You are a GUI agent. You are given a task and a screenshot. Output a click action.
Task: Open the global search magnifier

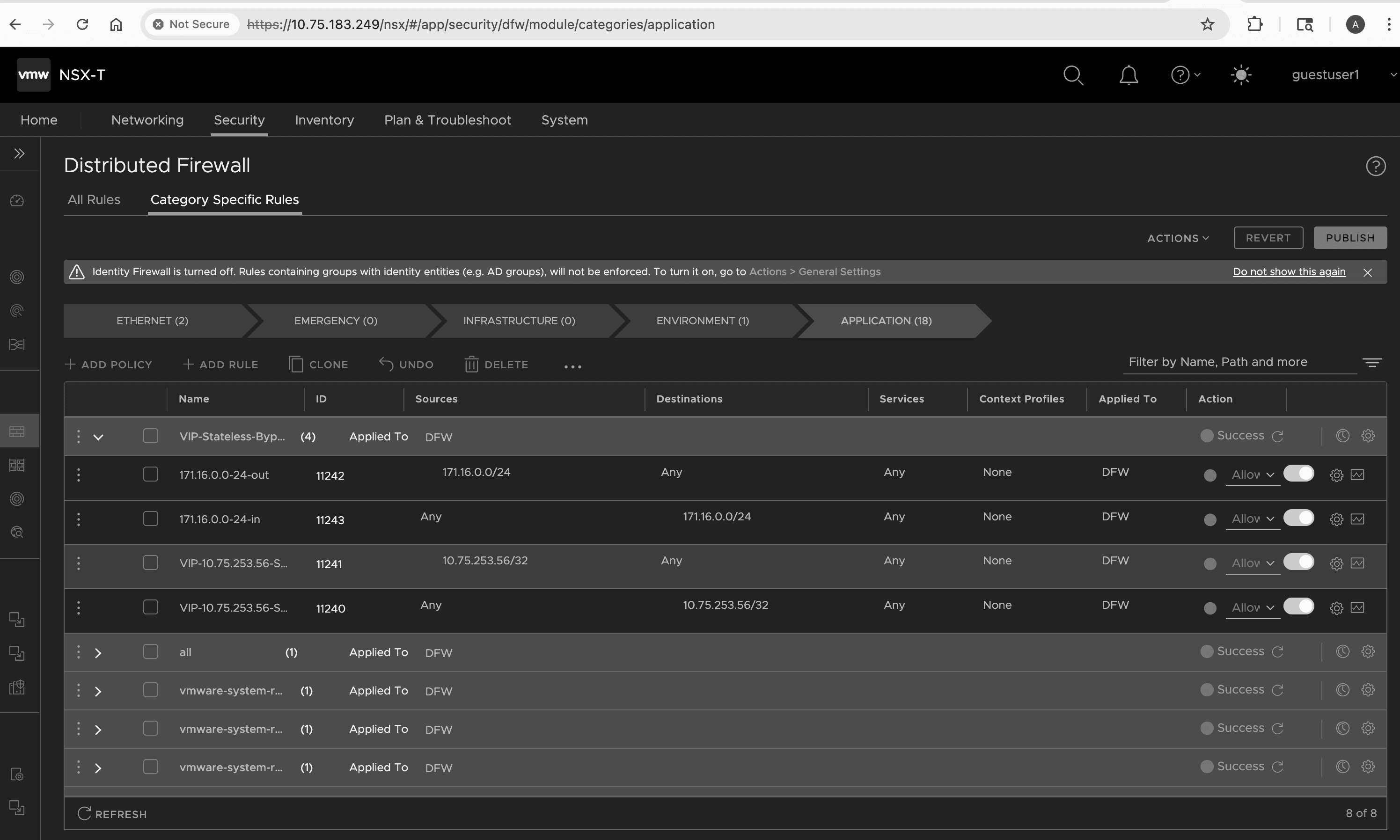click(1073, 75)
